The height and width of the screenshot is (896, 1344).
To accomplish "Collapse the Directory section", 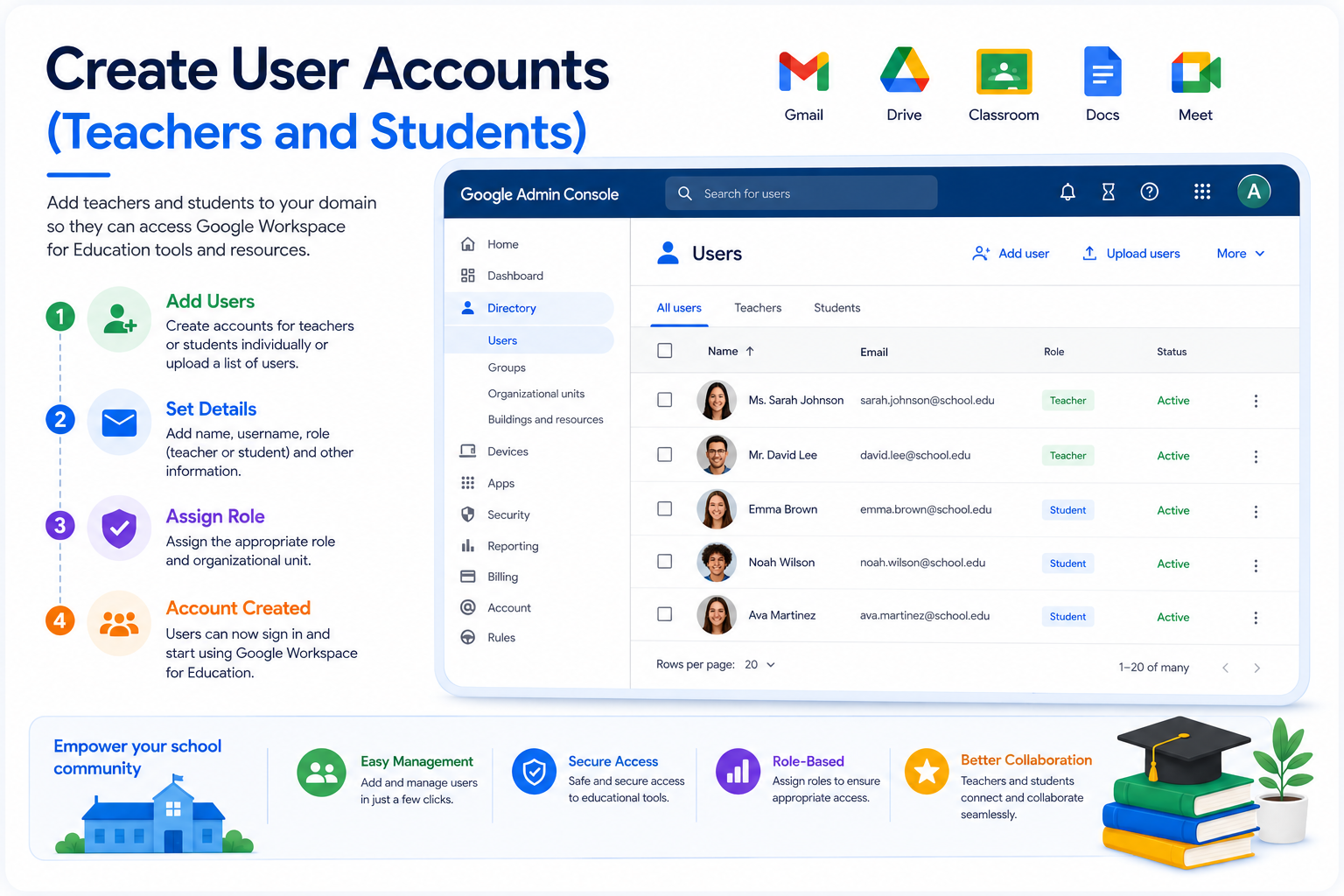I will (x=529, y=308).
